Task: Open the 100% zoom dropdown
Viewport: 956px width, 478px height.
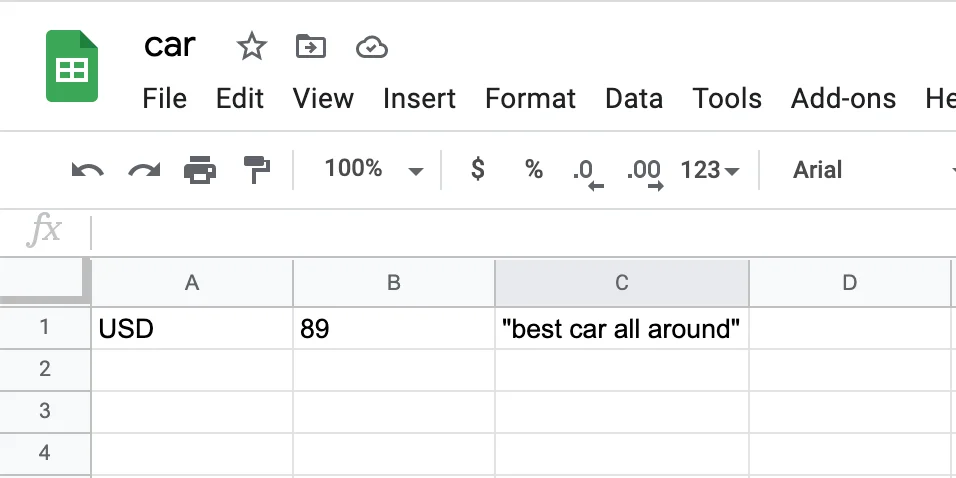Action: pos(373,170)
